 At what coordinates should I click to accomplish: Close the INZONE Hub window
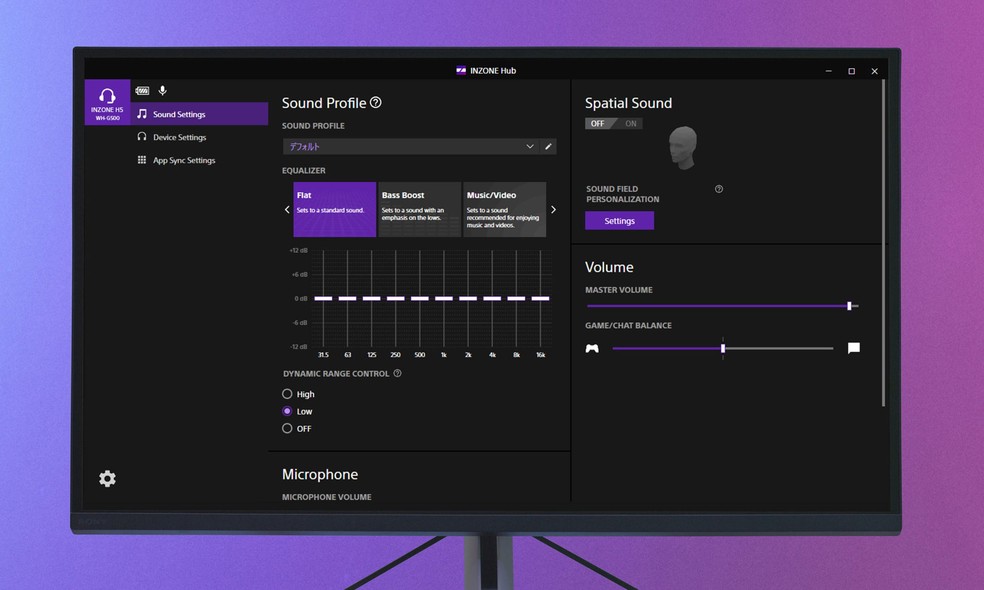click(x=875, y=71)
